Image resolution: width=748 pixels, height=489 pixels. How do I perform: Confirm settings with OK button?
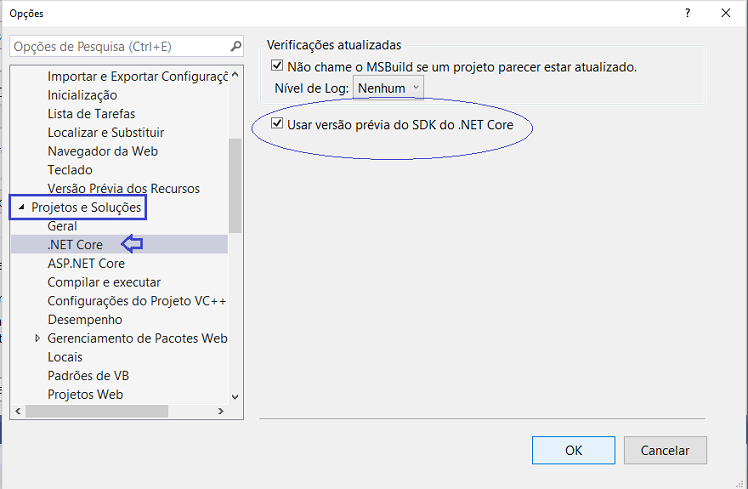573,450
